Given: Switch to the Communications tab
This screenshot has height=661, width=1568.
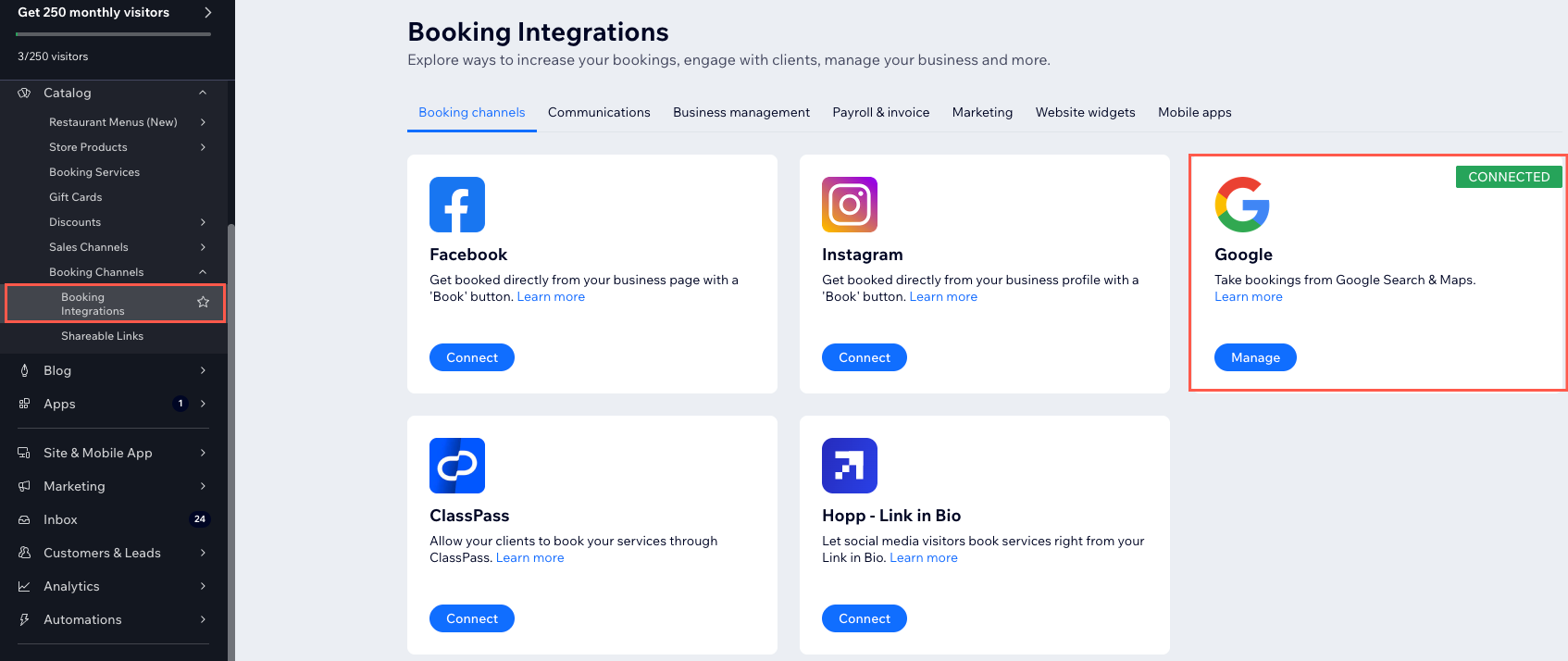Looking at the screenshot, I should pyautogui.click(x=599, y=112).
